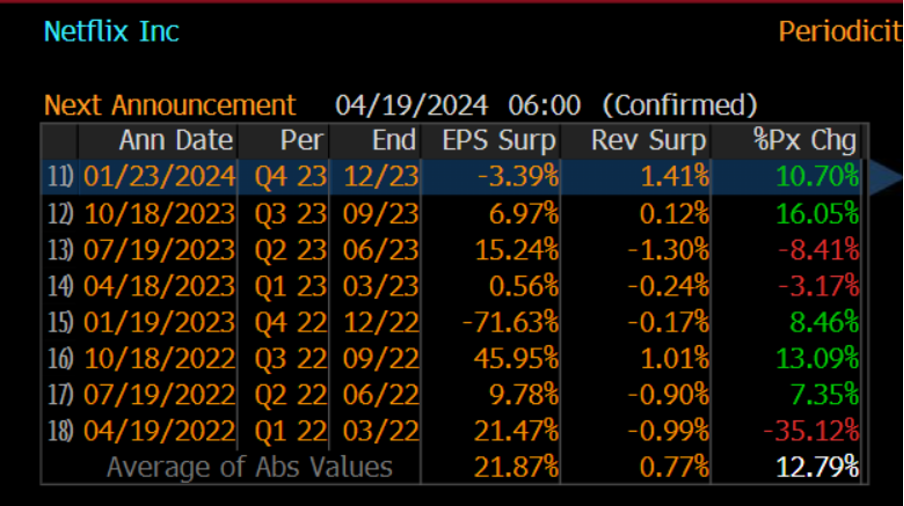Click the Periodicity label
The width and height of the screenshot is (904, 506).
point(841,31)
